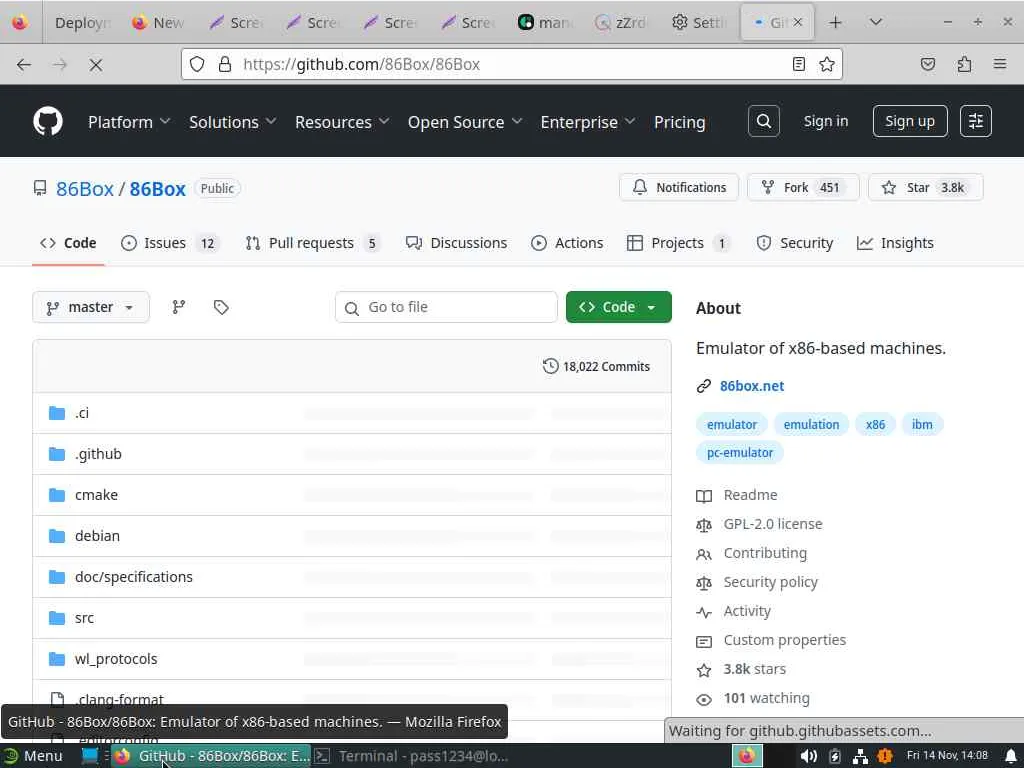Focus the Go to file search field
This screenshot has width=1024, height=768.
(446, 307)
